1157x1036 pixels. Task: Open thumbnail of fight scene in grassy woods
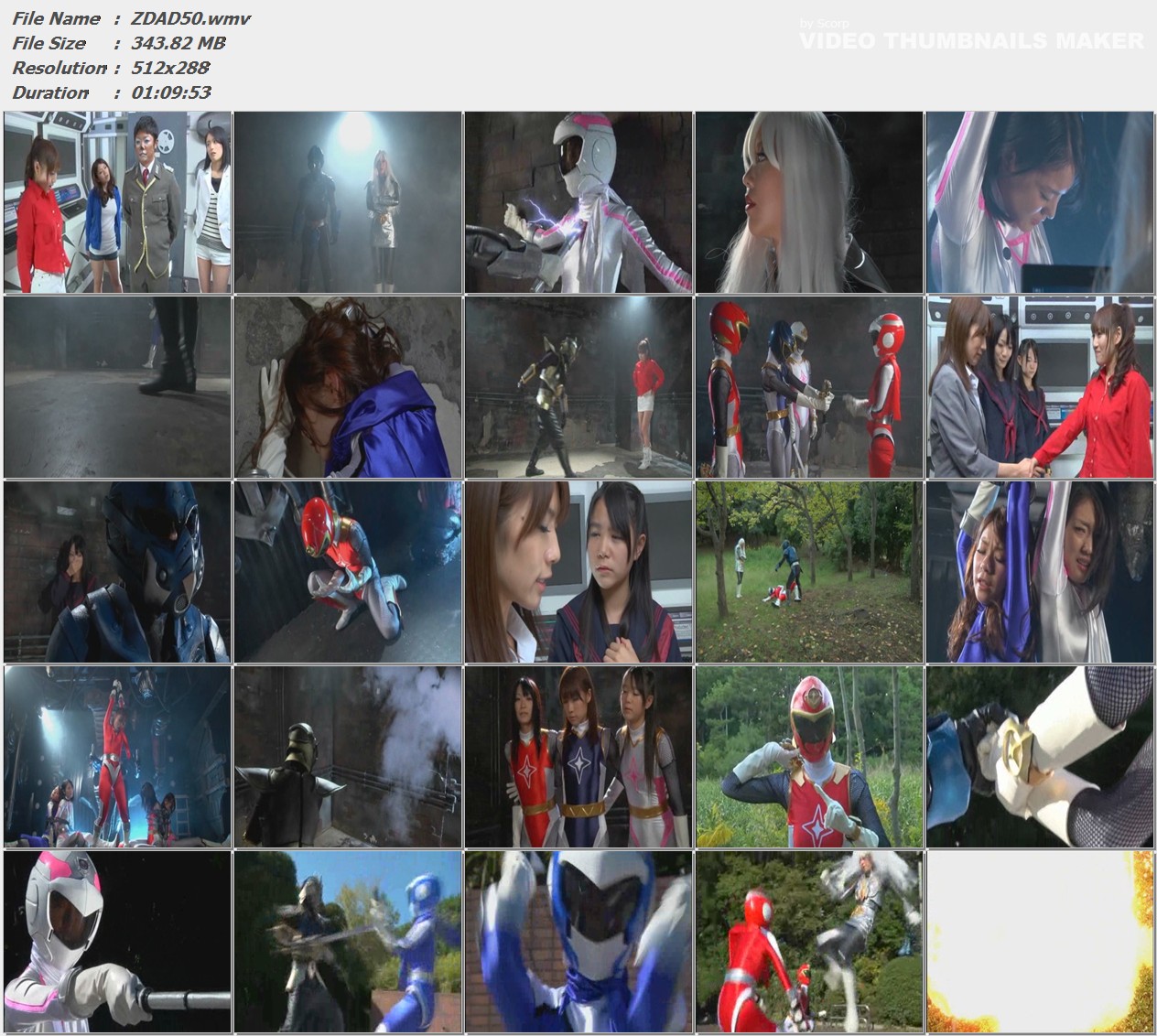(x=810, y=572)
